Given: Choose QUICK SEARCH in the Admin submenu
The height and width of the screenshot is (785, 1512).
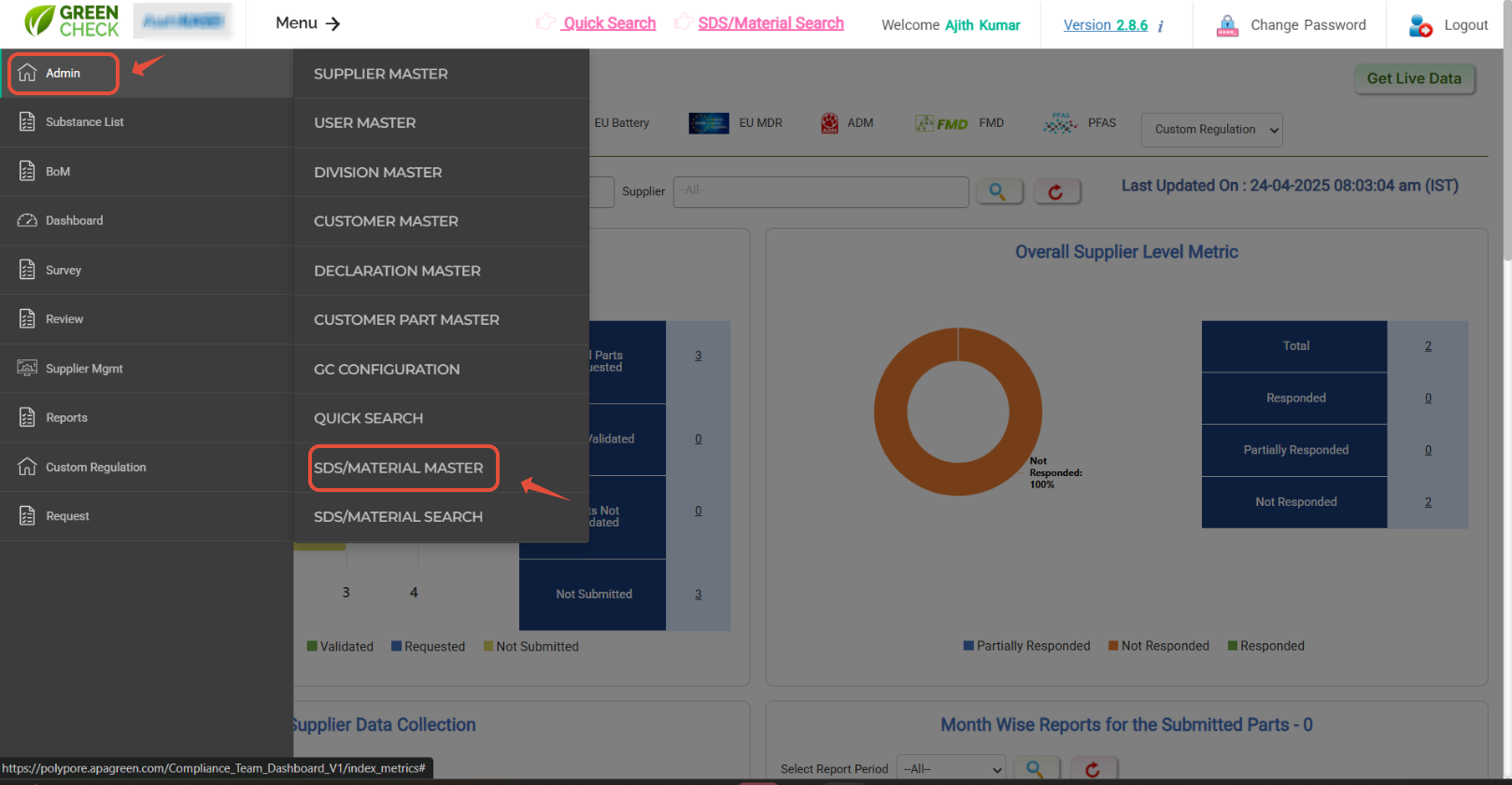Looking at the screenshot, I should pos(442,418).
